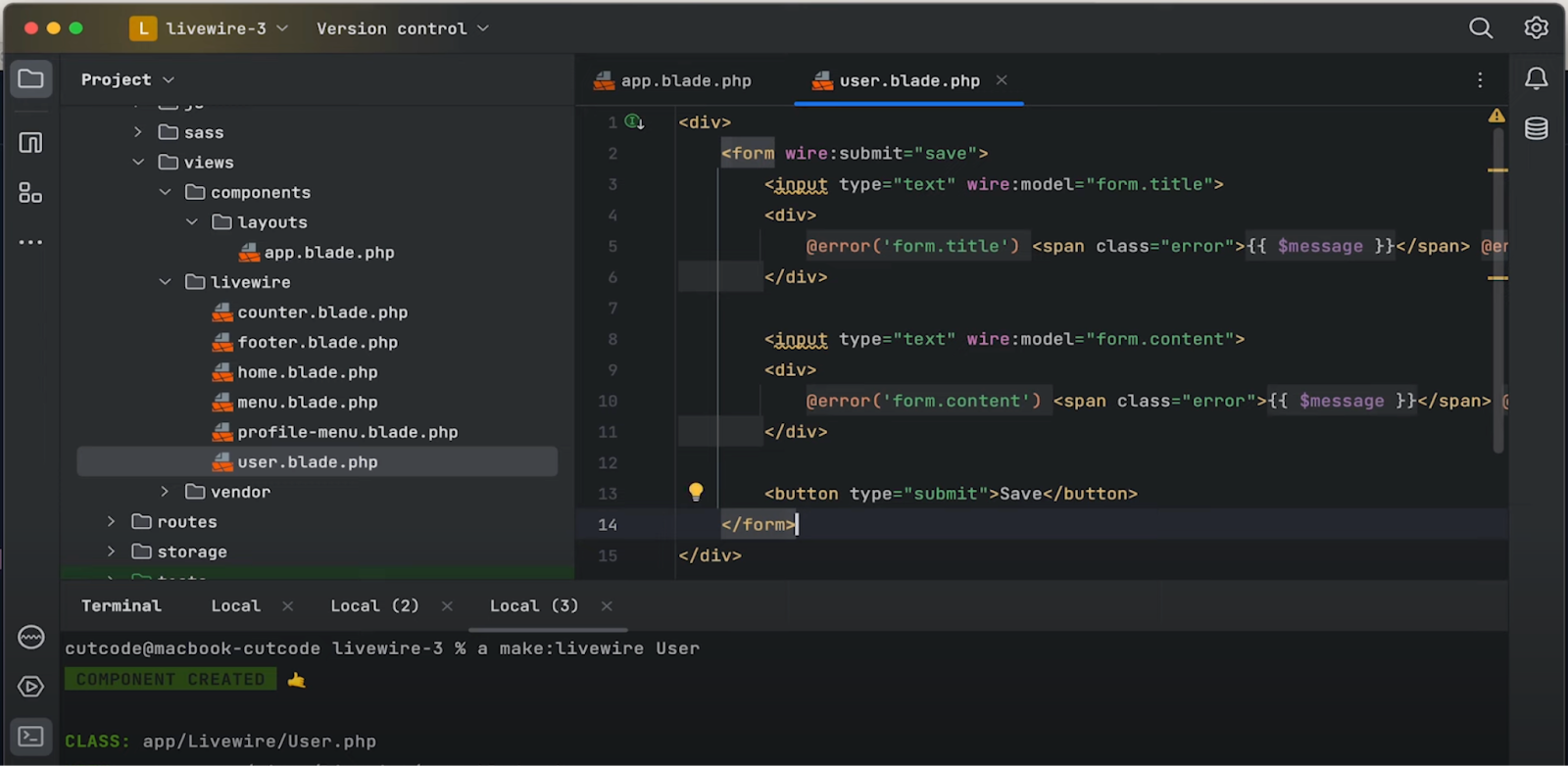Image resolution: width=1568 pixels, height=766 pixels.
Task: Click the wire:submit="save" attribute on line 2
Action: pyautogui.click(x=881, y=154)
